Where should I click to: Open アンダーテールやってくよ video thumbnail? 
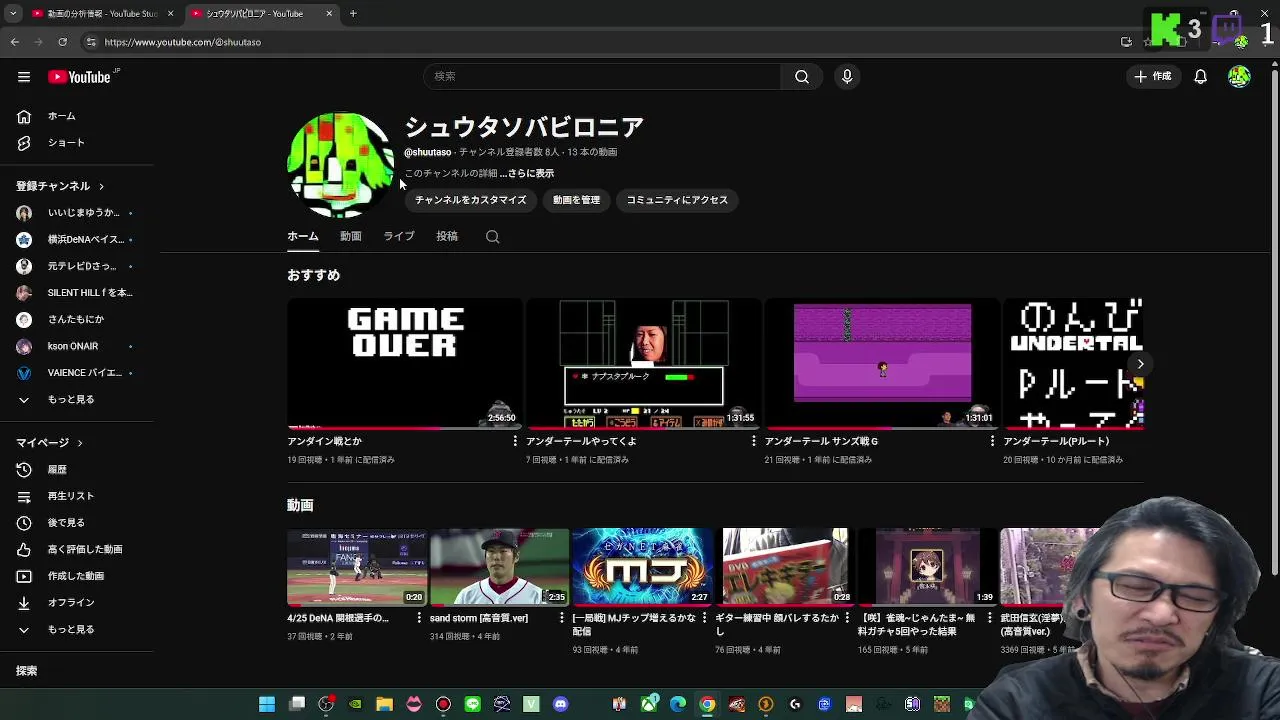643,363
